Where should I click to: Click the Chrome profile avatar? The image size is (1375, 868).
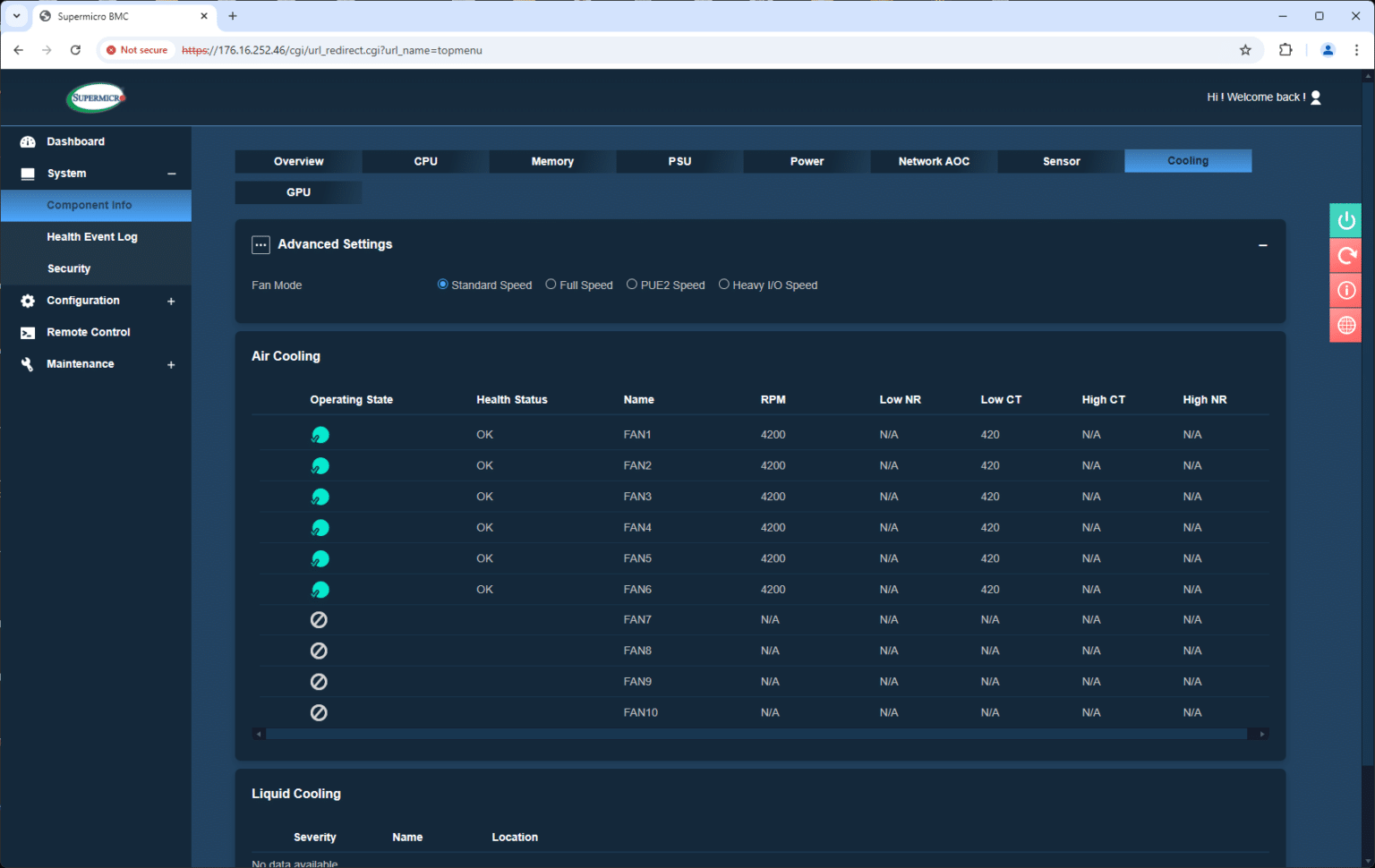pyautogui.click(x=1328, y=50)
